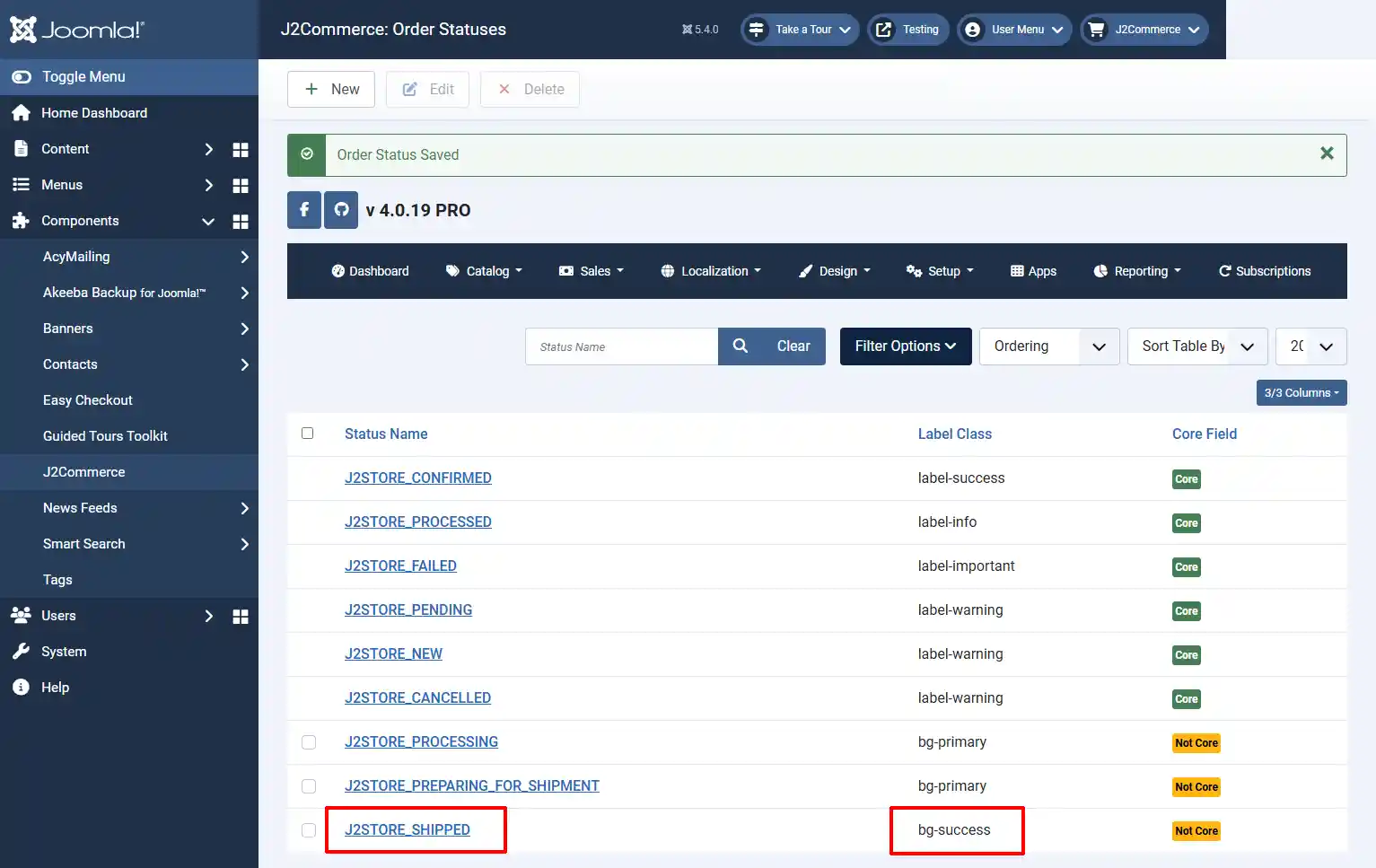Open Tags in the sidebar
1376x868 pixels.
[57, 580]
